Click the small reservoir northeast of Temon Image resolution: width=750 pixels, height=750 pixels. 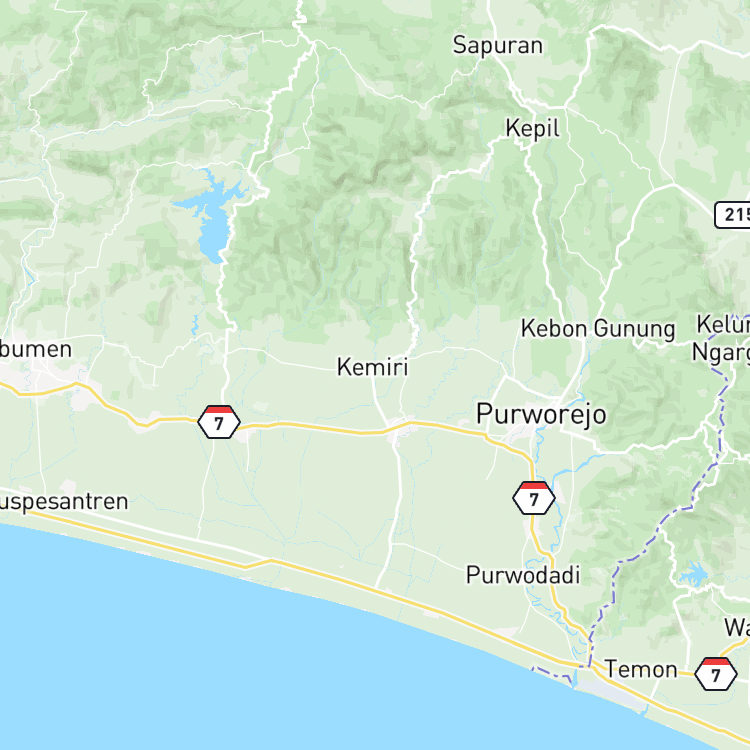(694, 574)
